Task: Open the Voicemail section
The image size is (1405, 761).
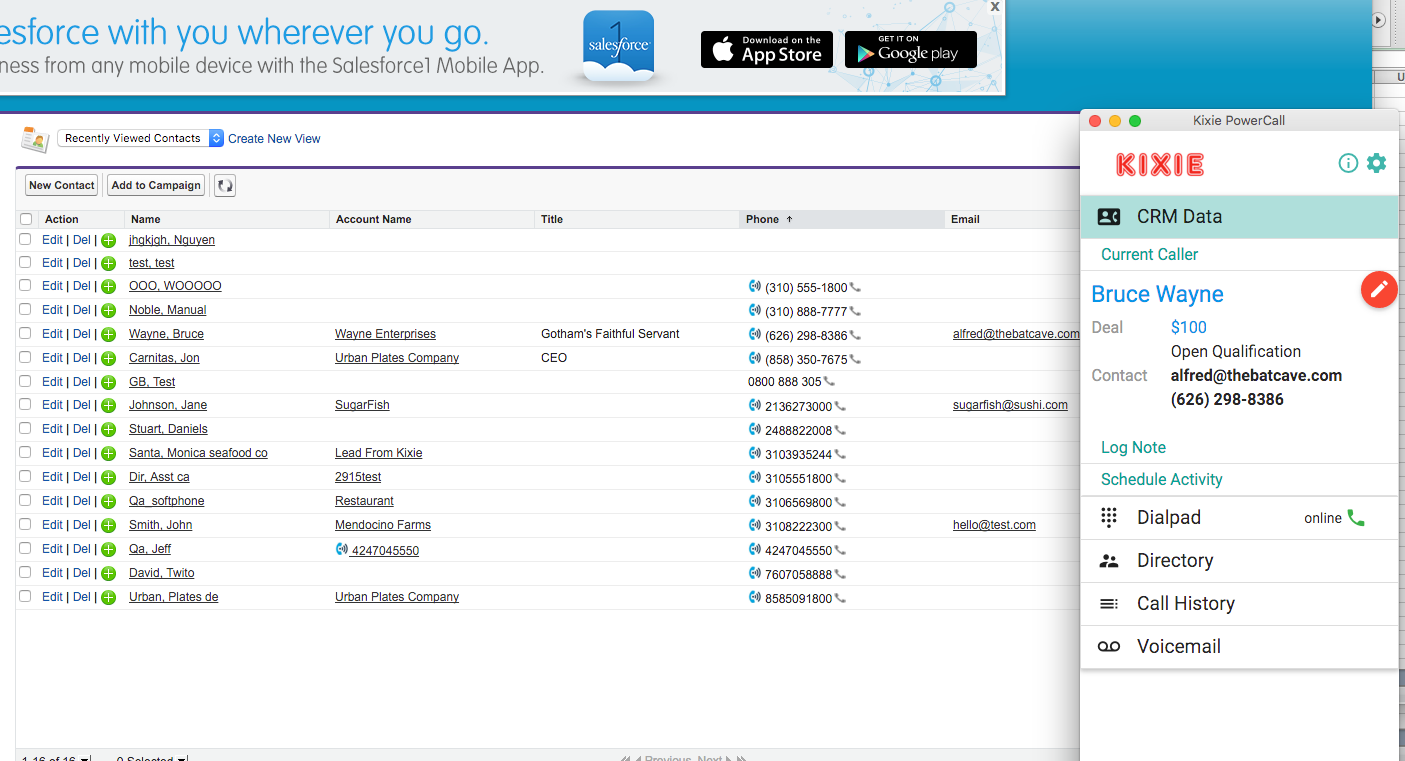Action: (1239, 647)
